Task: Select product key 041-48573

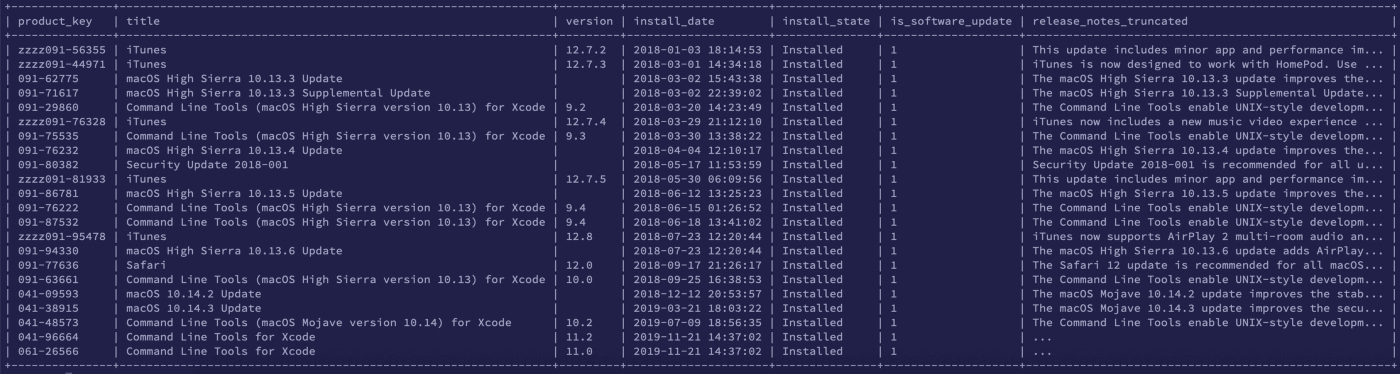Action: click(x=48, y=323)
